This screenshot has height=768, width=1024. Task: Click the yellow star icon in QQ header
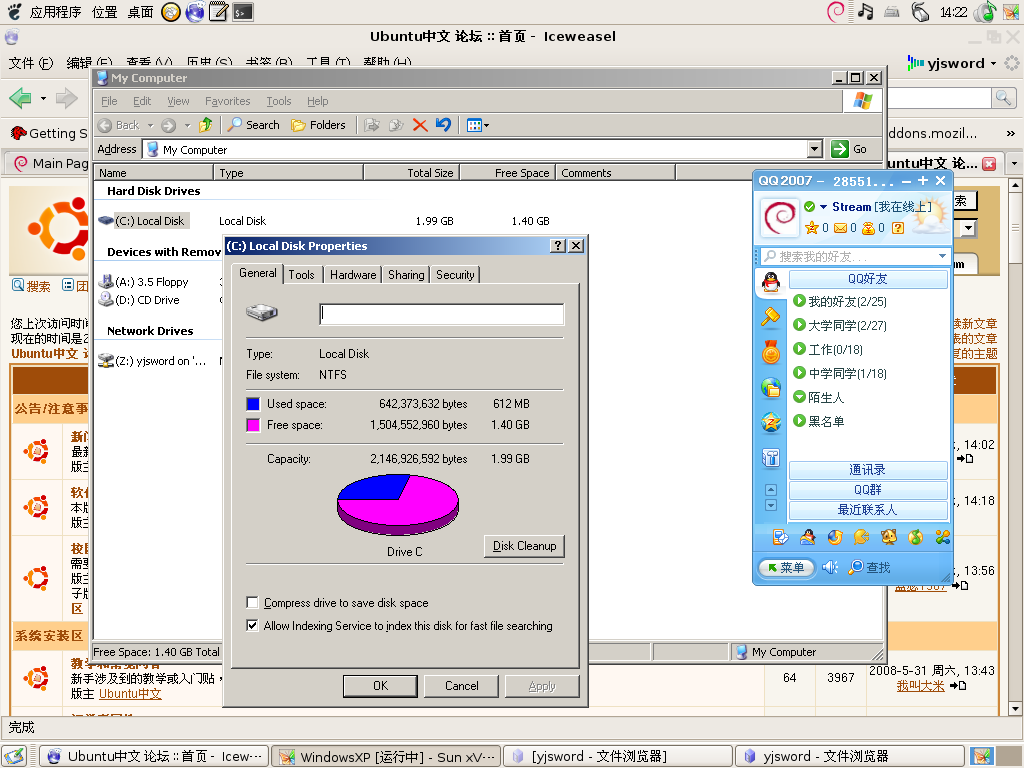coord(812,227)
